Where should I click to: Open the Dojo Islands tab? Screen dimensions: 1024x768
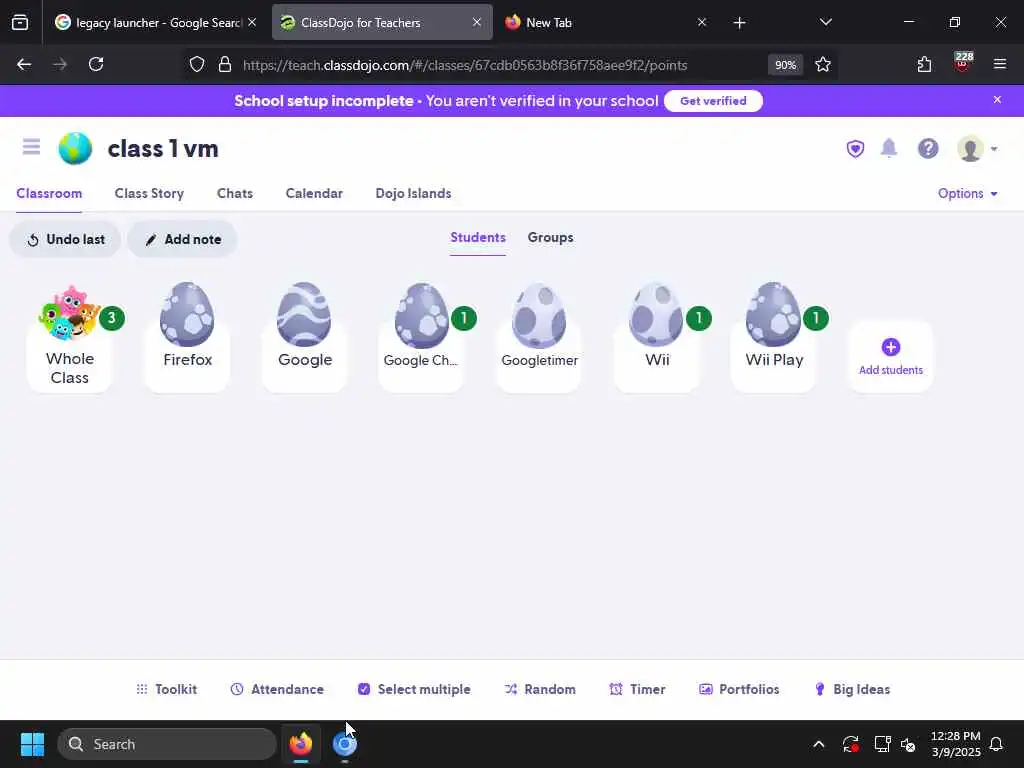(x=413, y=193)
